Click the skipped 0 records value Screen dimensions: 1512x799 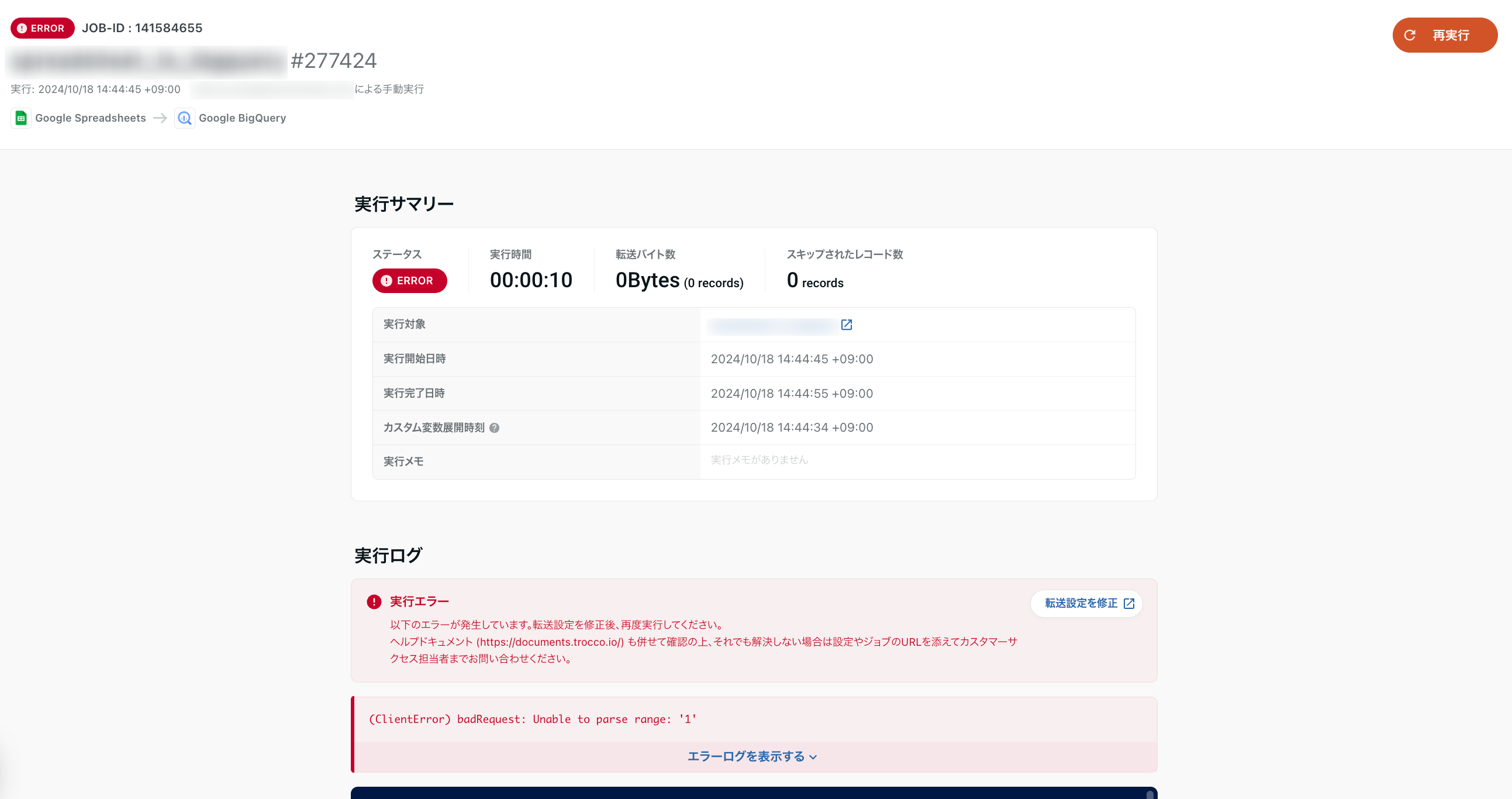pyautogui.click(x=814, y=281)
